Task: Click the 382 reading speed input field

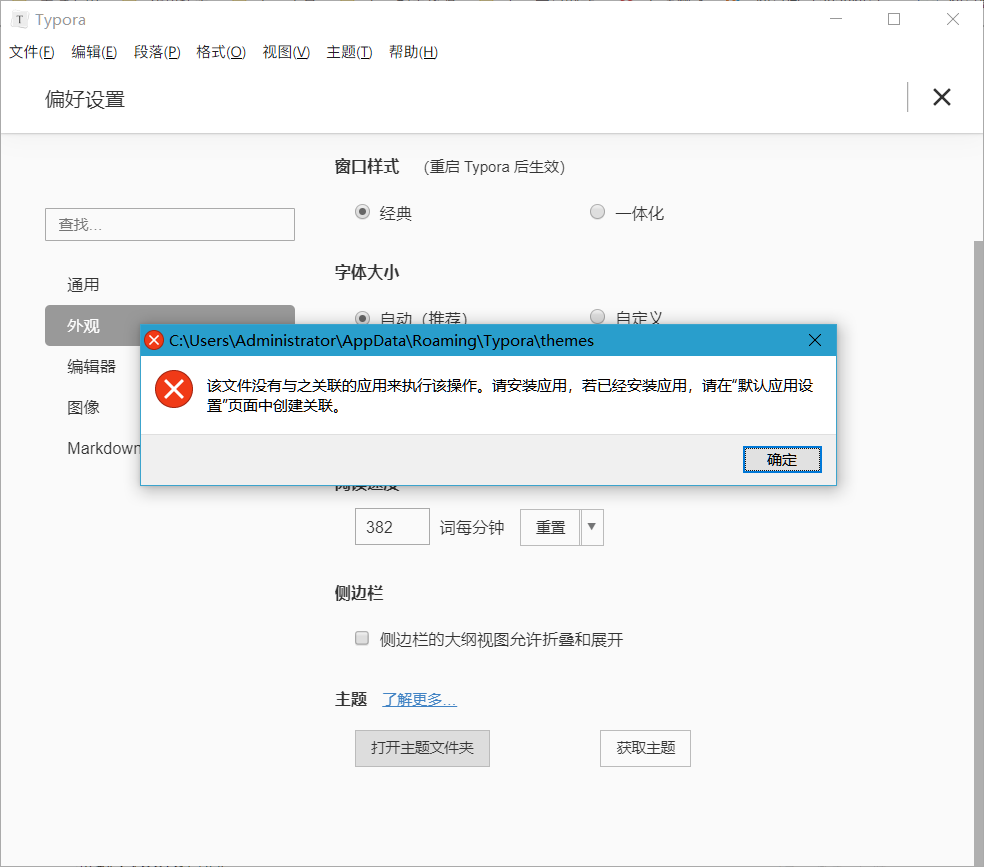Action: pyautogui.click(x=391, y=526)
